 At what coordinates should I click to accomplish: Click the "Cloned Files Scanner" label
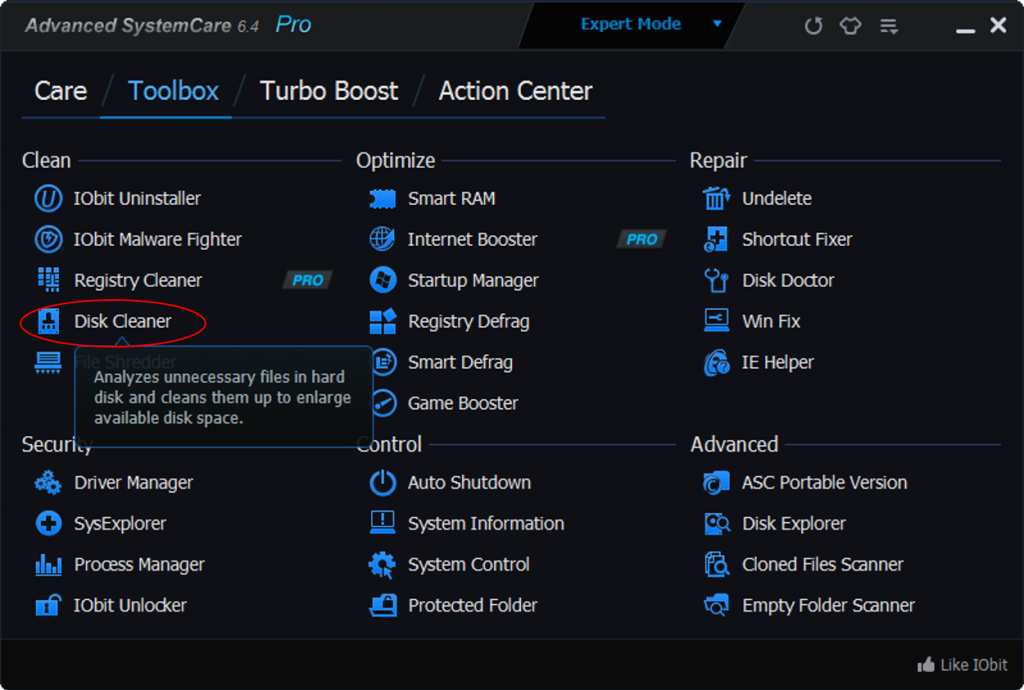[823, 565]
